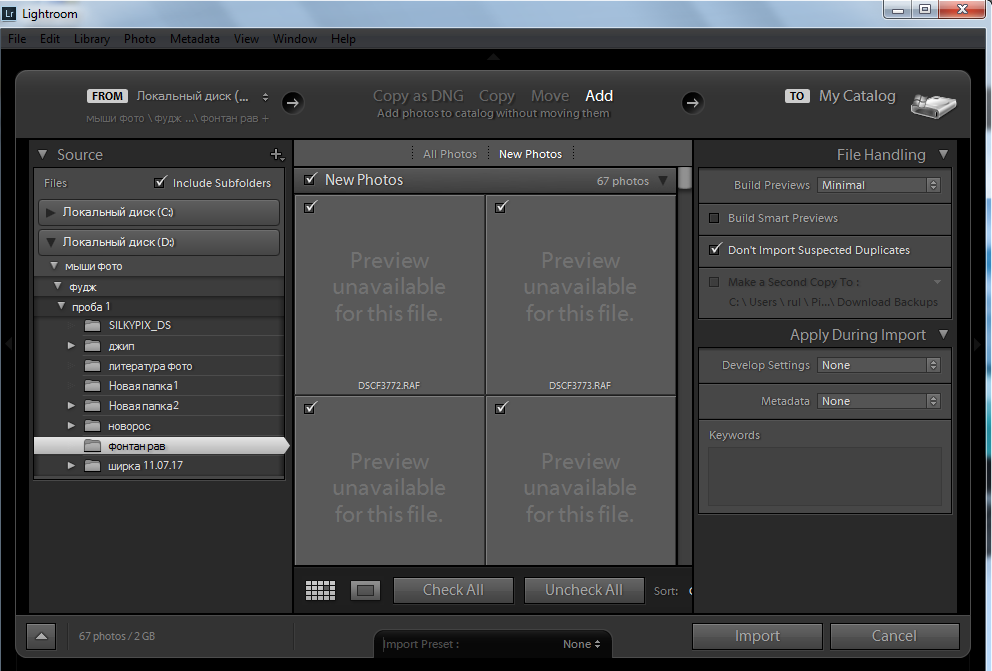Uncheck the New Photos group checkbox
Viewport: 992px width, 671px height.
click(x=310, y=180)
